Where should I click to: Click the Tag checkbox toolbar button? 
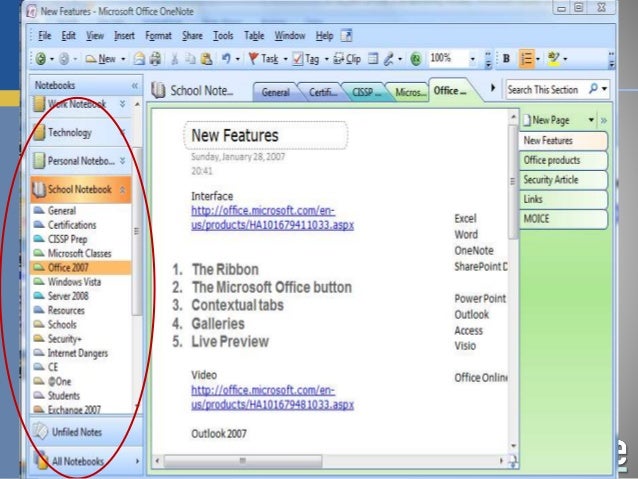[x=306, y=59]
